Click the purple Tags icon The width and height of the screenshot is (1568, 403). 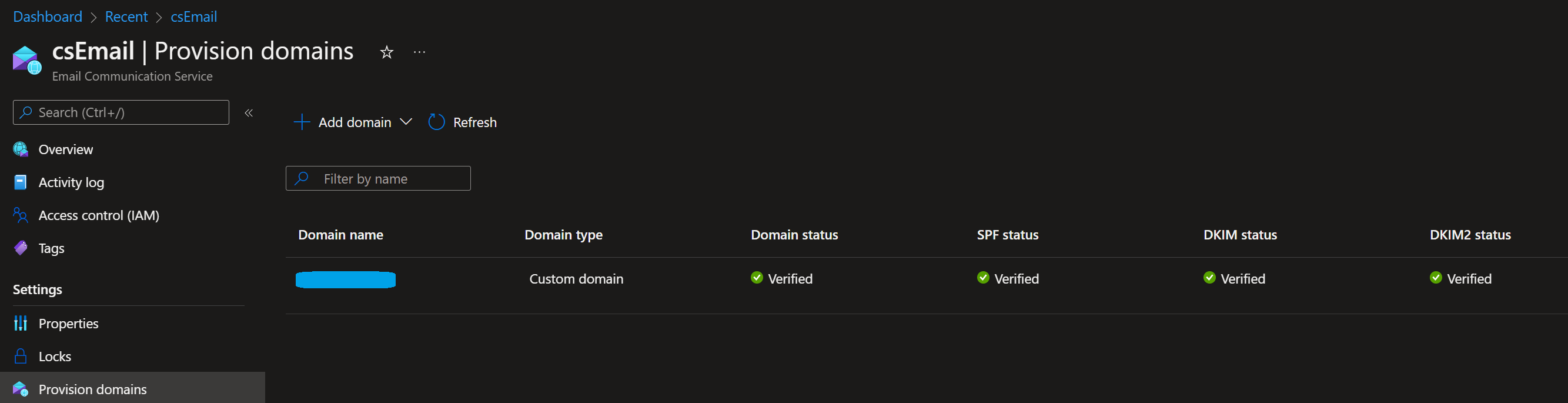(21, 248)
